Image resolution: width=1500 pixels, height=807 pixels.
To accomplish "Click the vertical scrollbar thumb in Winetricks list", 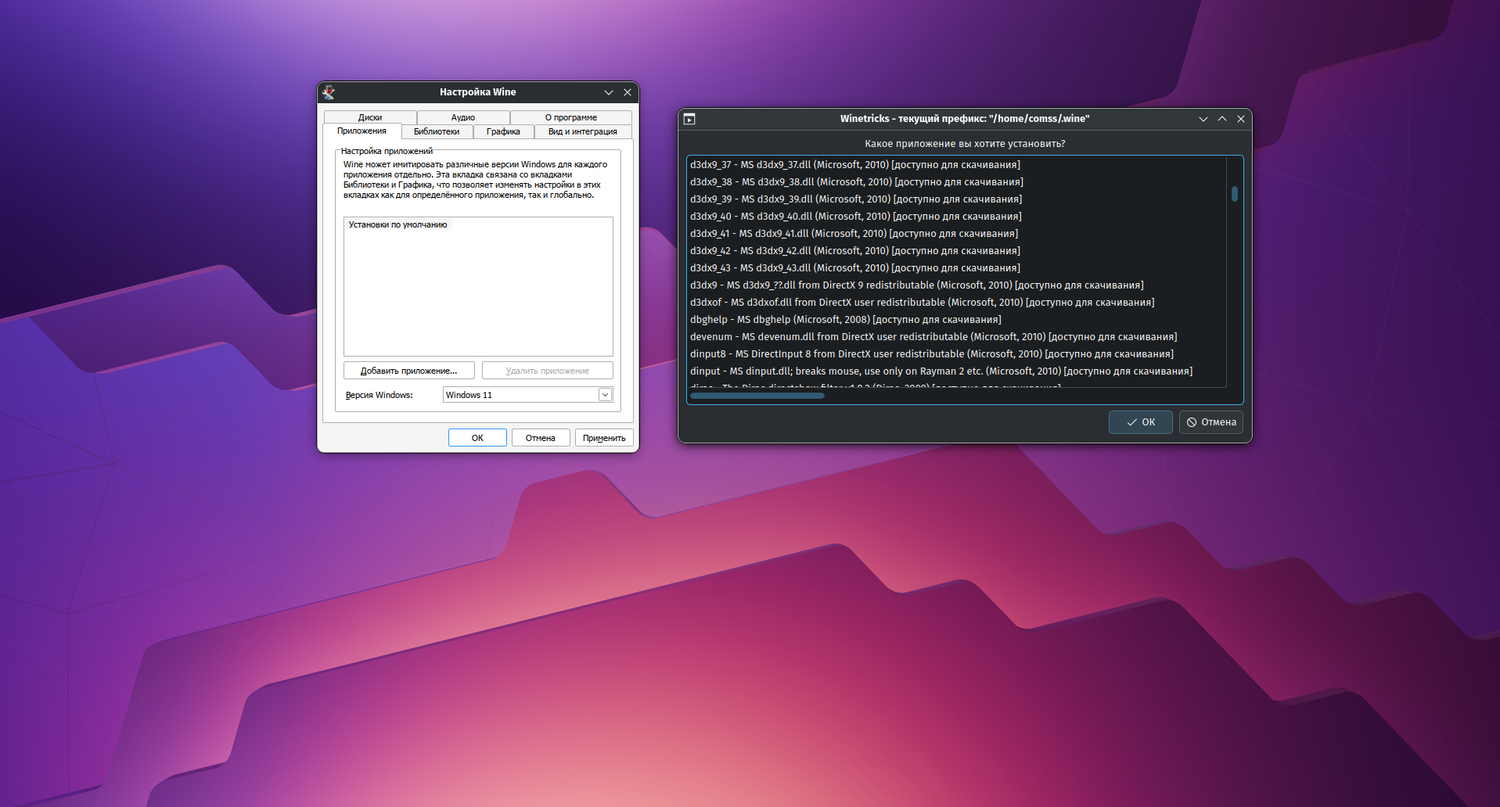I will pyautogui.click(x=1235, y=194).
